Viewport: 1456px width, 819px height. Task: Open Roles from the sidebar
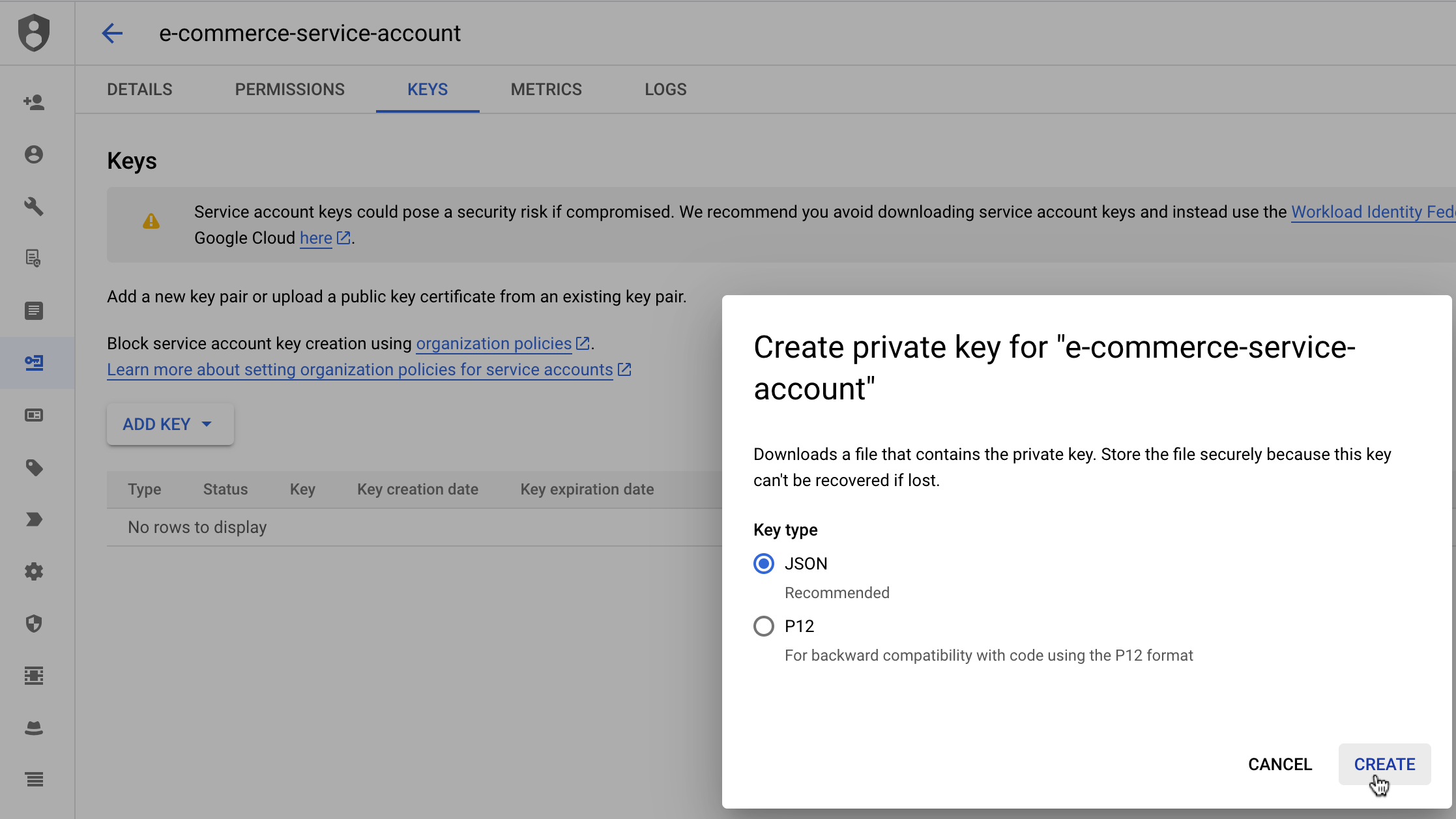coord(34,311)
